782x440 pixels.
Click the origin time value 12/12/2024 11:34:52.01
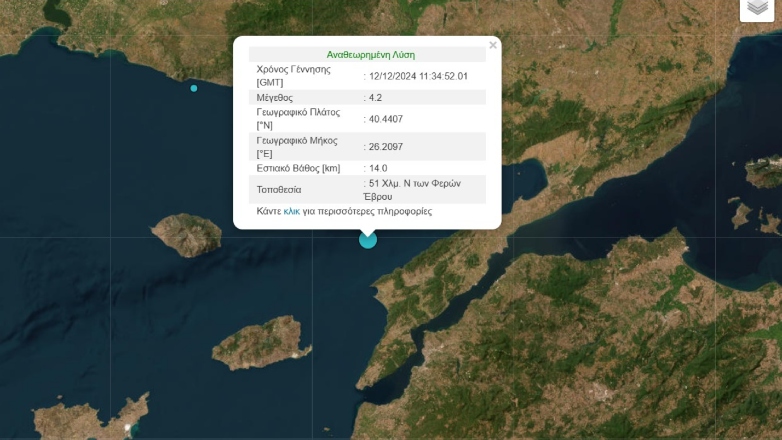(x=419, y=76)
